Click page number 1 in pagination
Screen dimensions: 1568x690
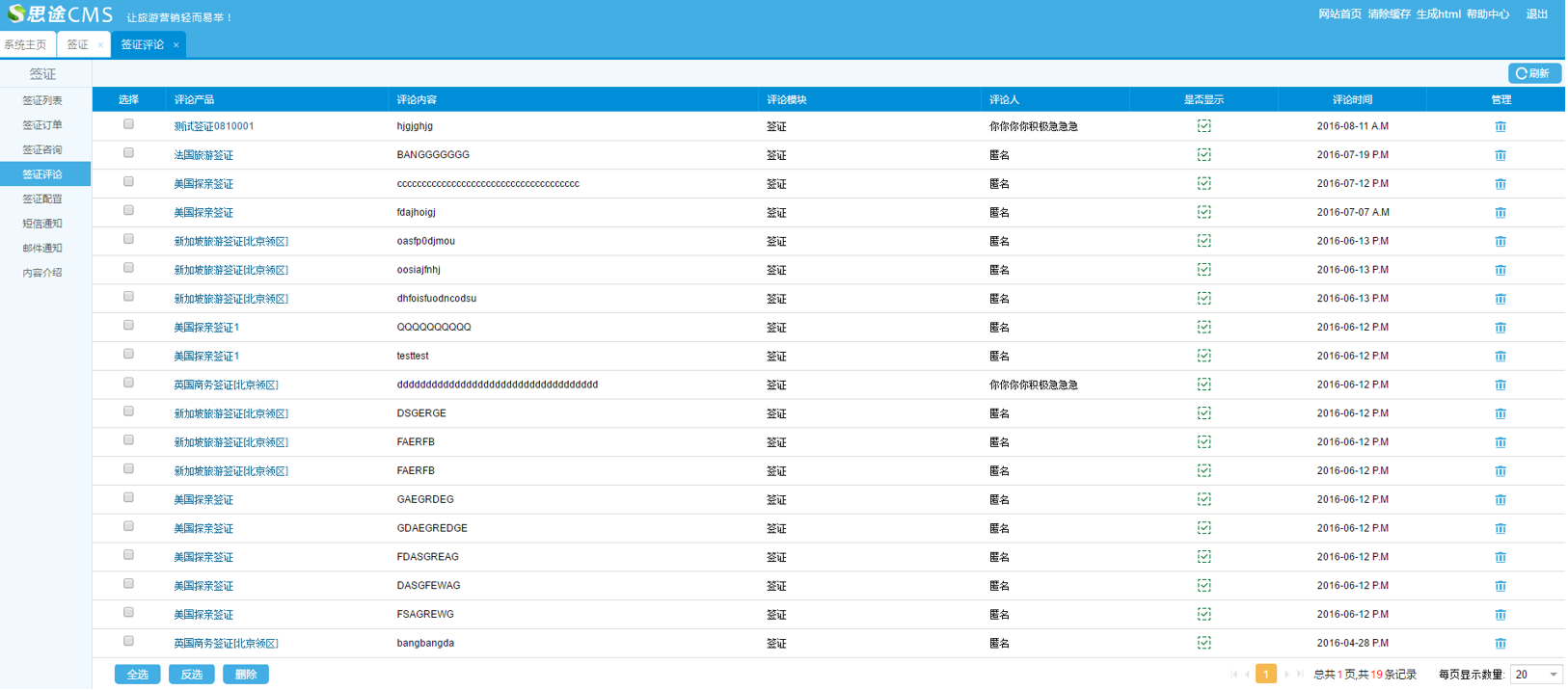(1265, 675)
